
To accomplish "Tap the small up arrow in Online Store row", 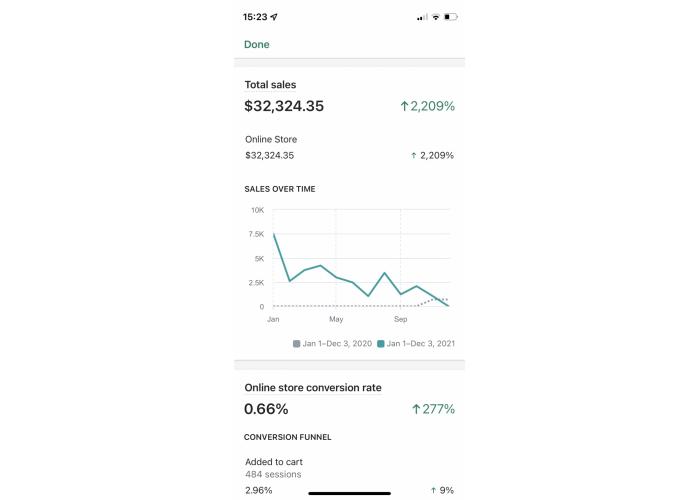I will (413, 155).
